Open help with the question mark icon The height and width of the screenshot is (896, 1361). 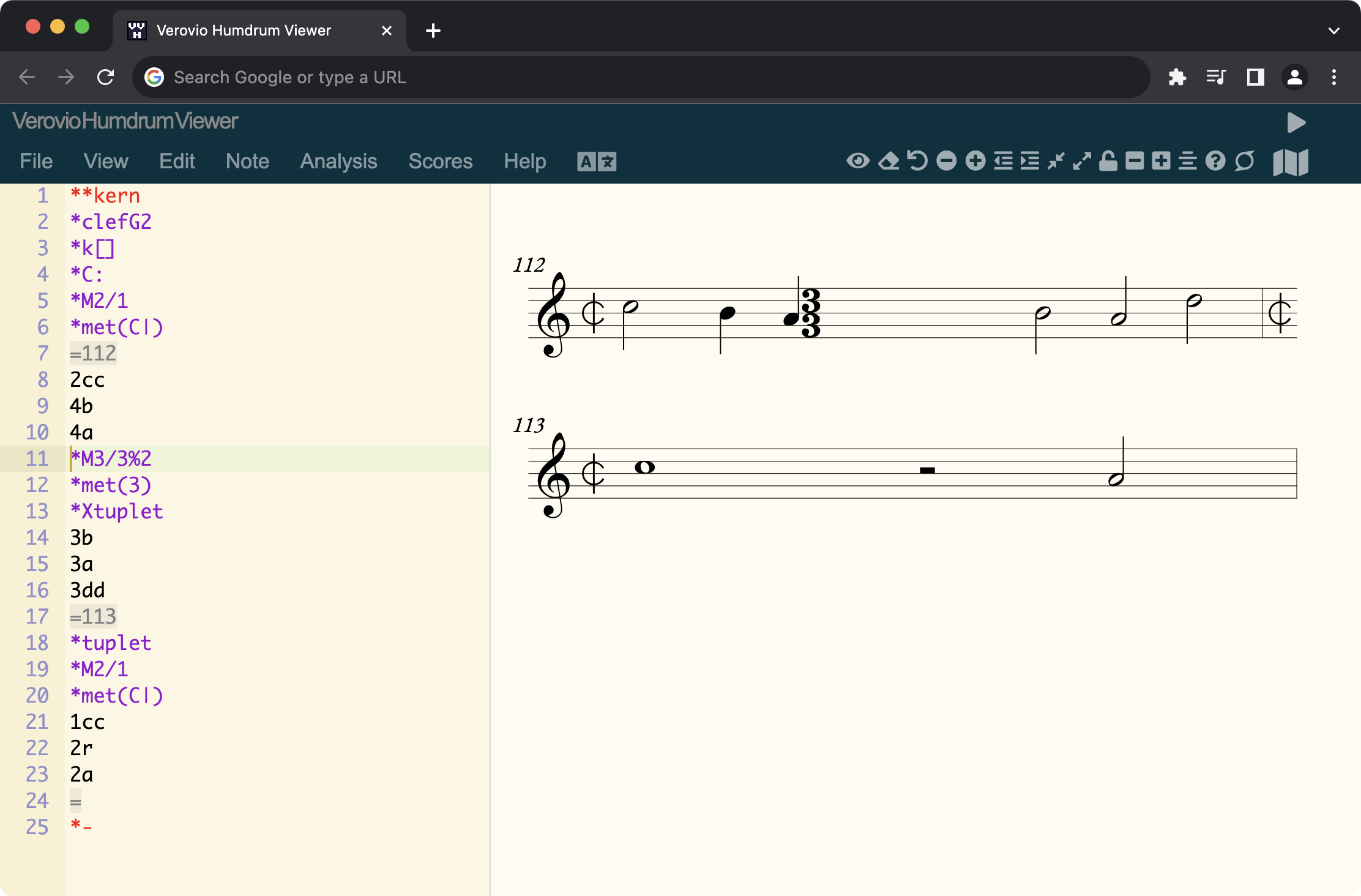[x=1215, y=161]
